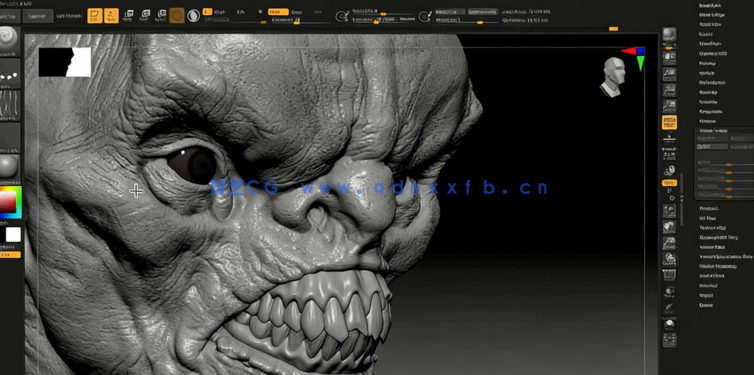
Task: Expand the UV Map subpalette
Action: click(x=707, y=218)
